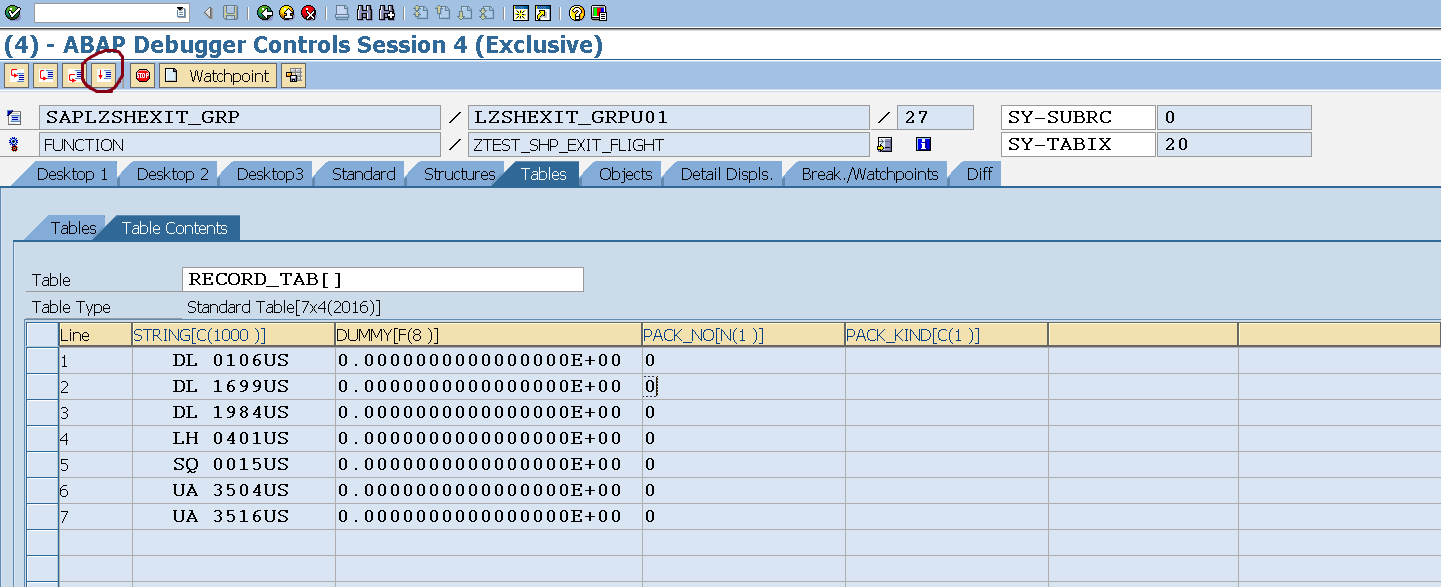This screenshot has height=587, width=1441.
Task: Click the Previous Page icon
Action: (442, 13)
